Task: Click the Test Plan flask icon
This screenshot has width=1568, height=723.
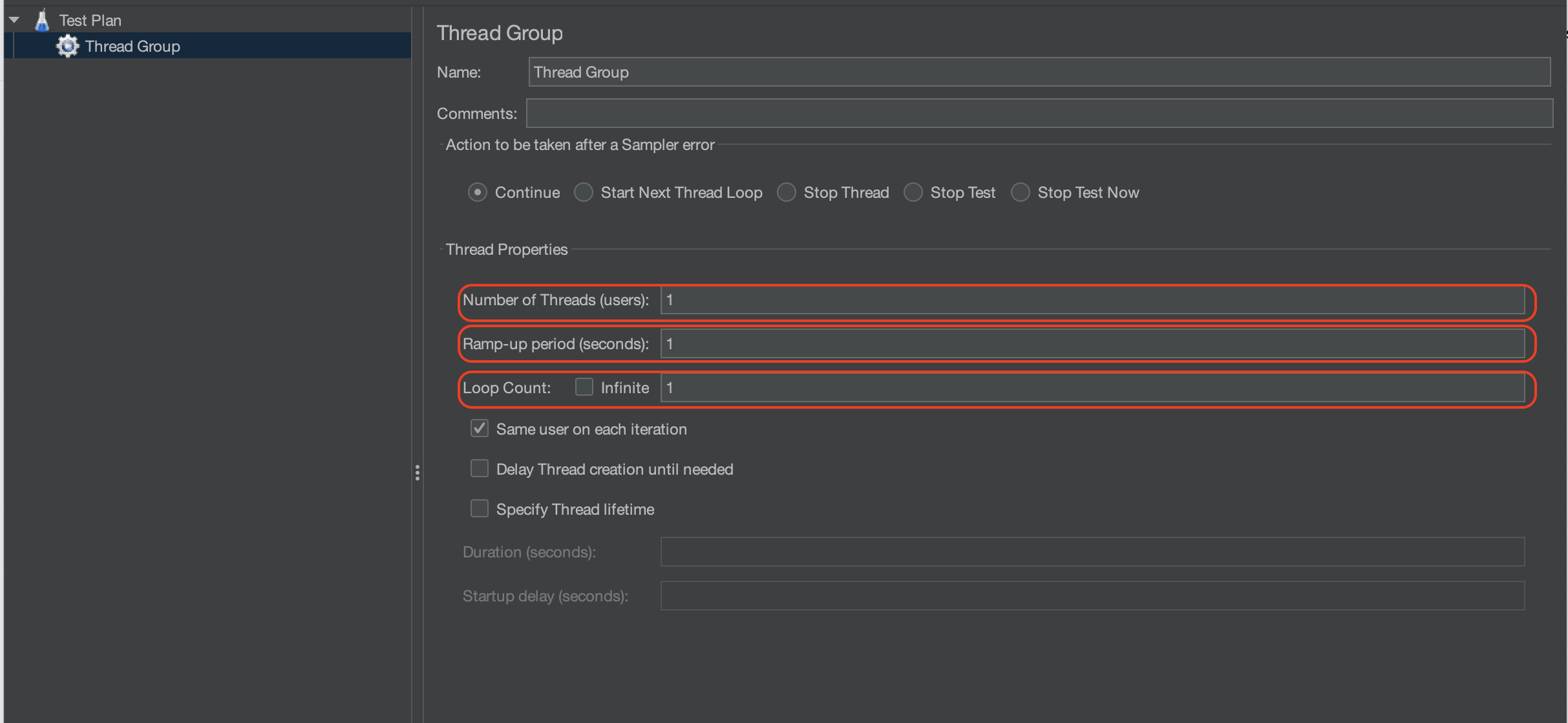Action: click(42, 20)
